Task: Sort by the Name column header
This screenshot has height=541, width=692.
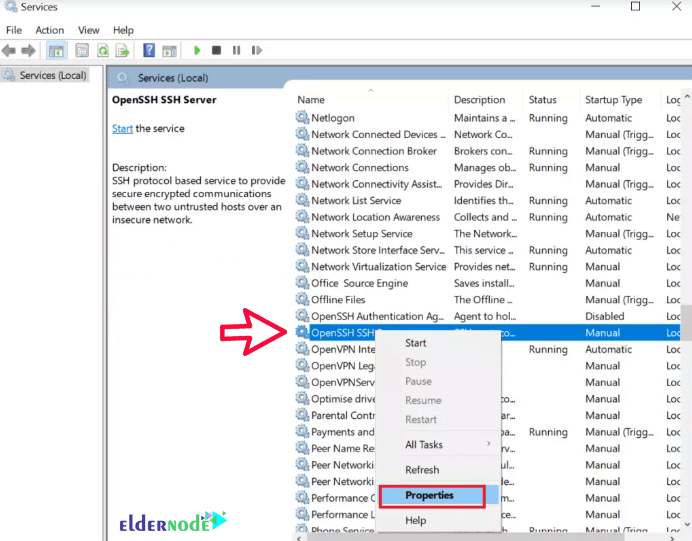Action: point(371,100)
